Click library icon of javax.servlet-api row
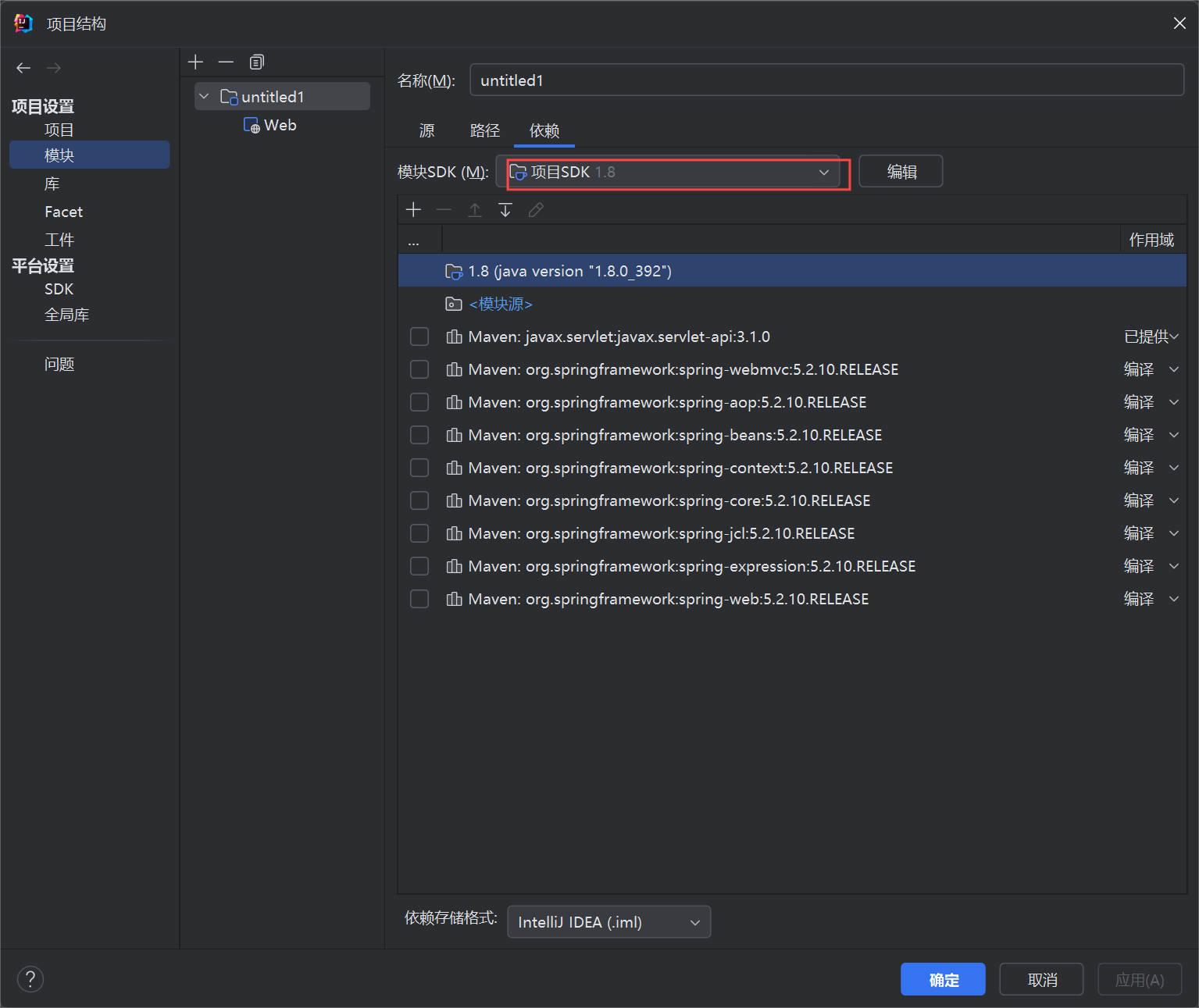The width and height of the screenshot is (1199, 1008). [454, 337]
